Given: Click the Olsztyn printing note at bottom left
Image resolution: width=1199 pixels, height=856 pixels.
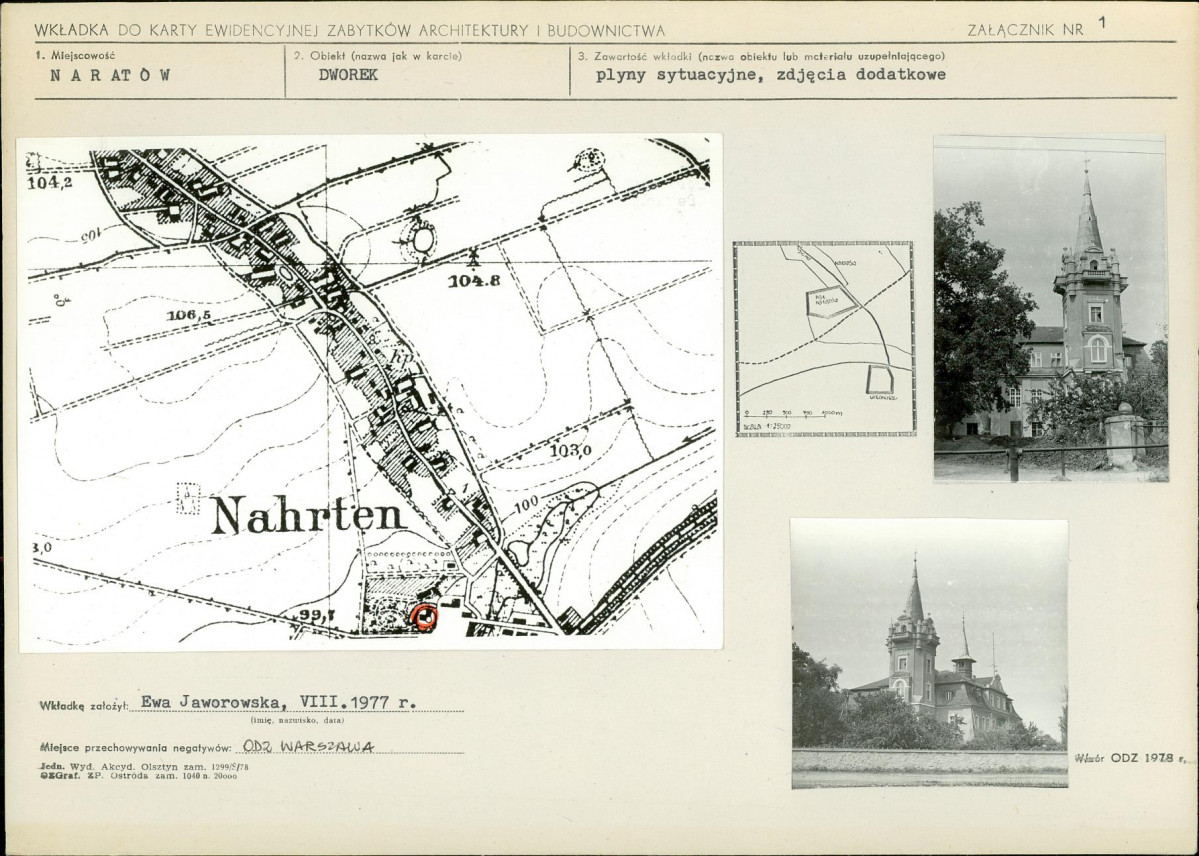Looking at the screenshot, I should tap(145, 766).
